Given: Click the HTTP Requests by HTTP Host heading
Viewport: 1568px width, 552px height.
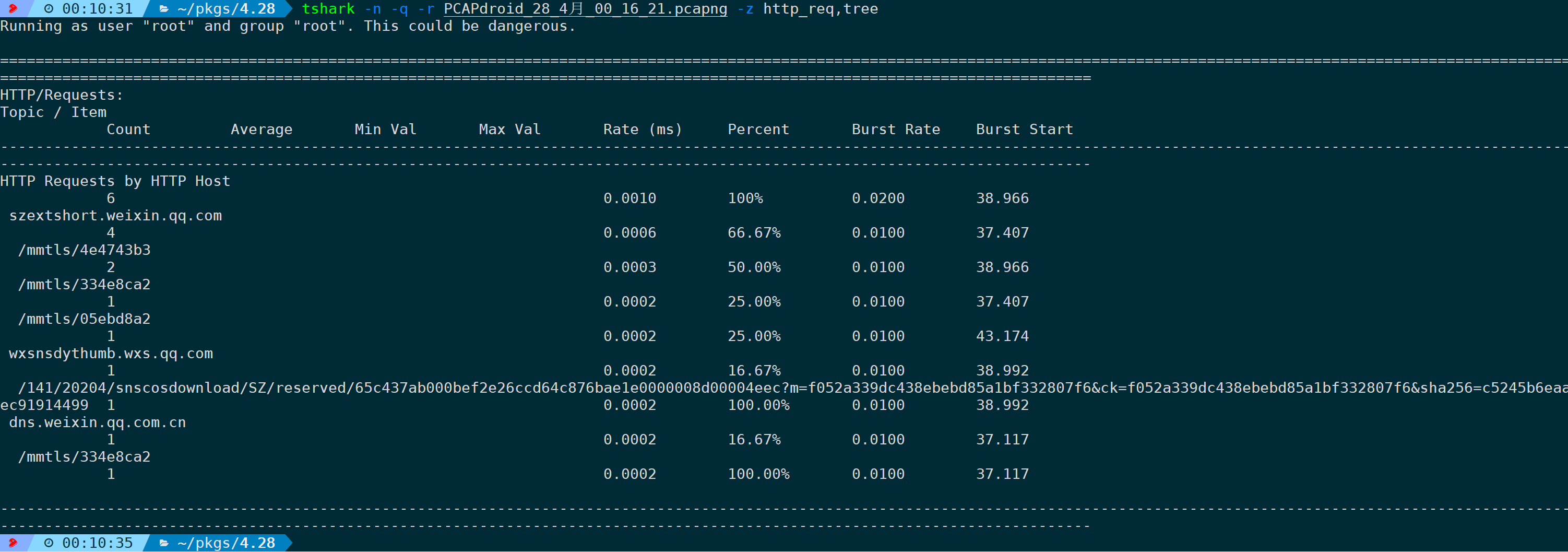Looking at the screenshot, I should (115, 181).
